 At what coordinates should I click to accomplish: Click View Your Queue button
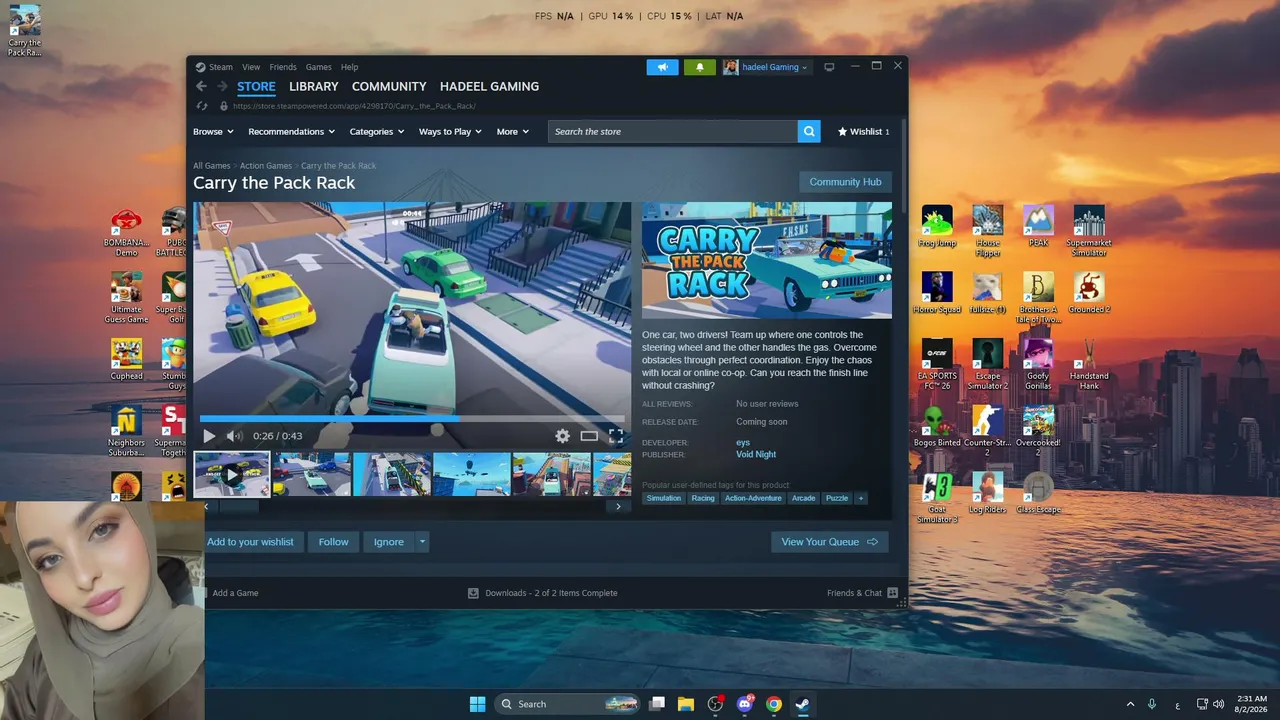(x=830, y=542)
